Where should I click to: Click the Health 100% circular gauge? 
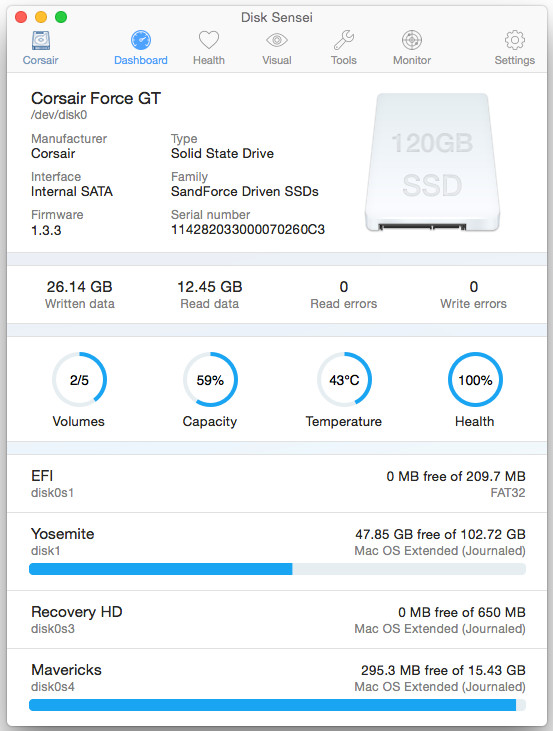[475, 379]
